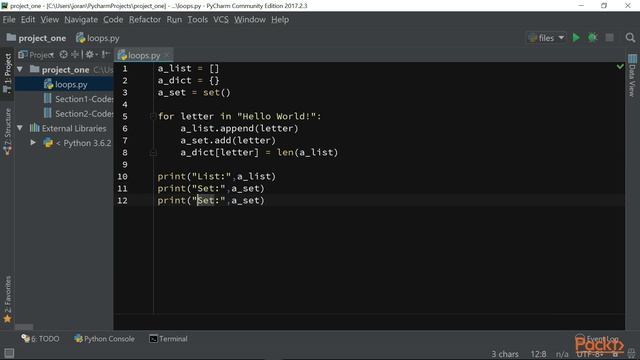Screen dimensions: 640x360
Task: Open the UTF-8 encoding selector
Action: [x=590, y=354]
